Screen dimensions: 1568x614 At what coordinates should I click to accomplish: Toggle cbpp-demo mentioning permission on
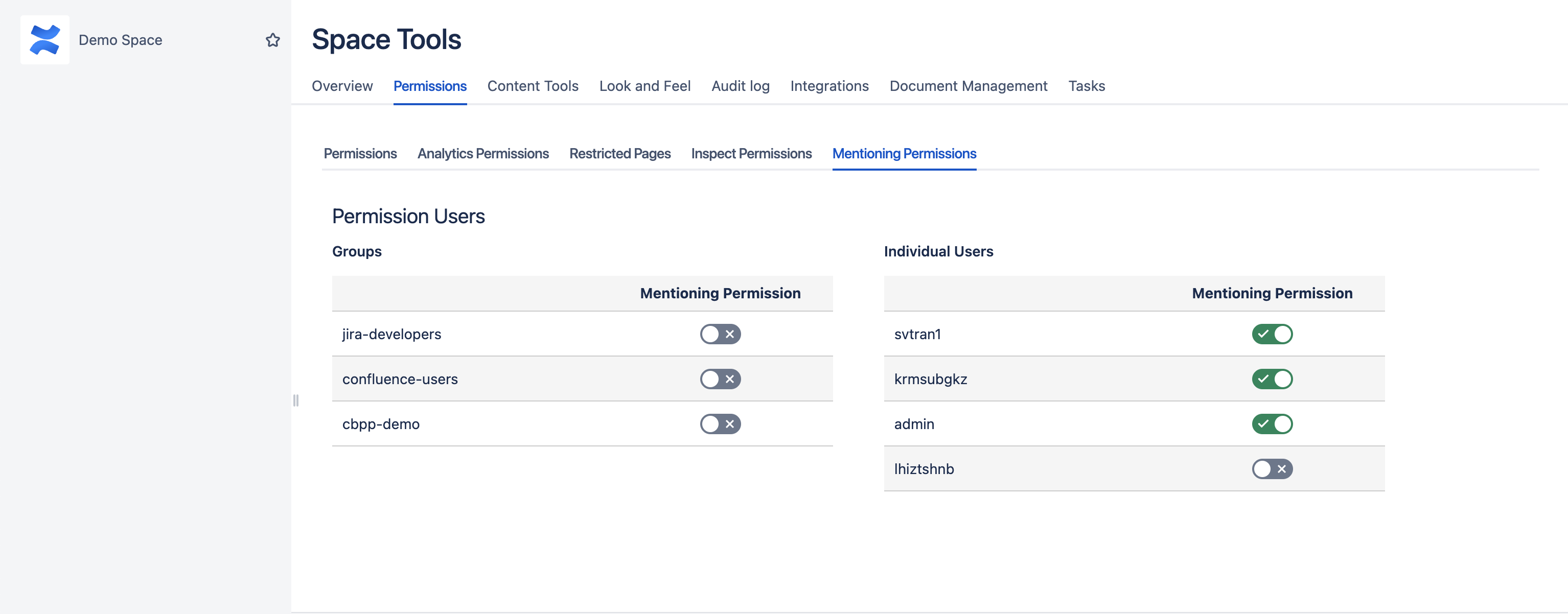click(720, 424)
